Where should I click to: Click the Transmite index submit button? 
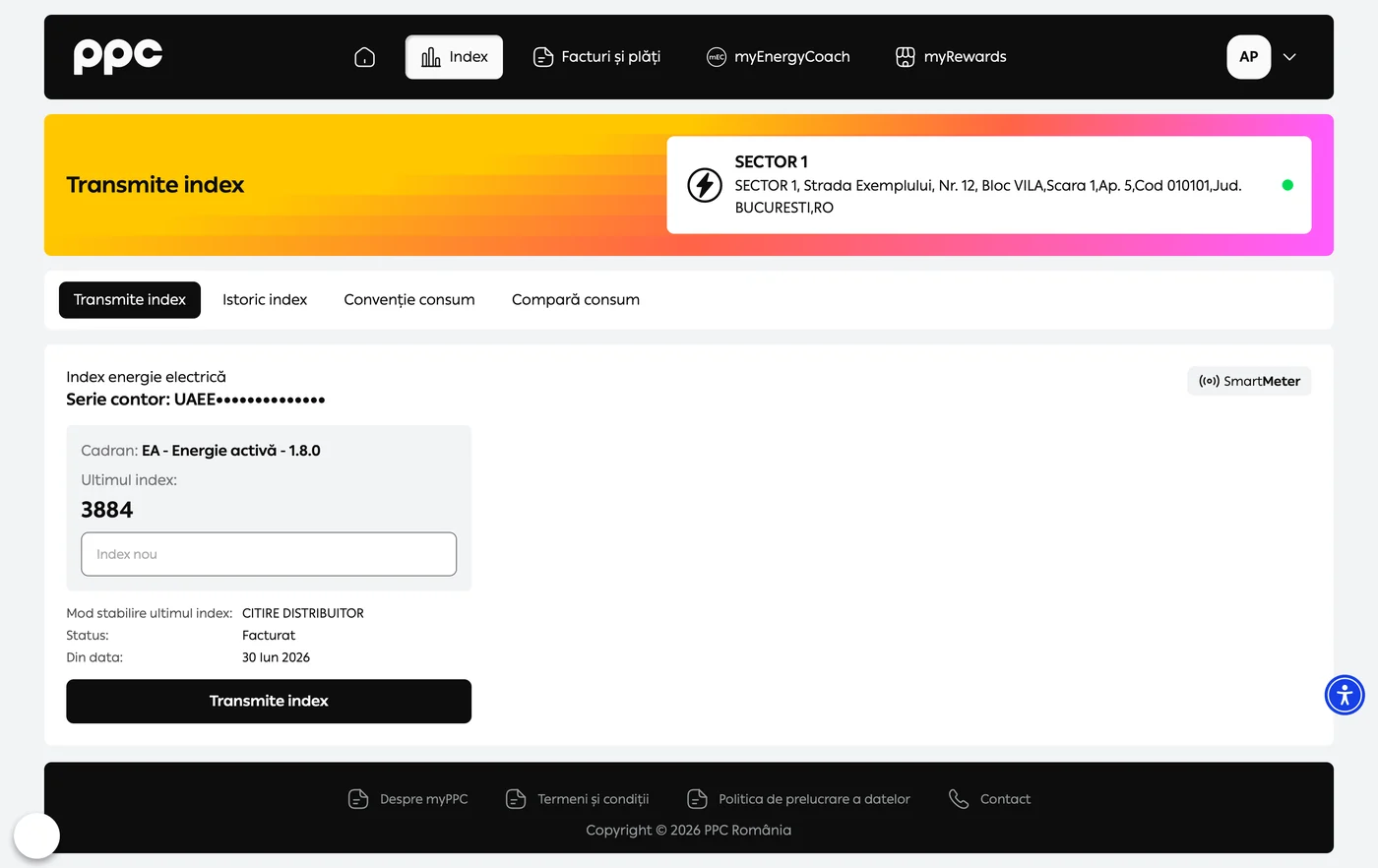269,701
